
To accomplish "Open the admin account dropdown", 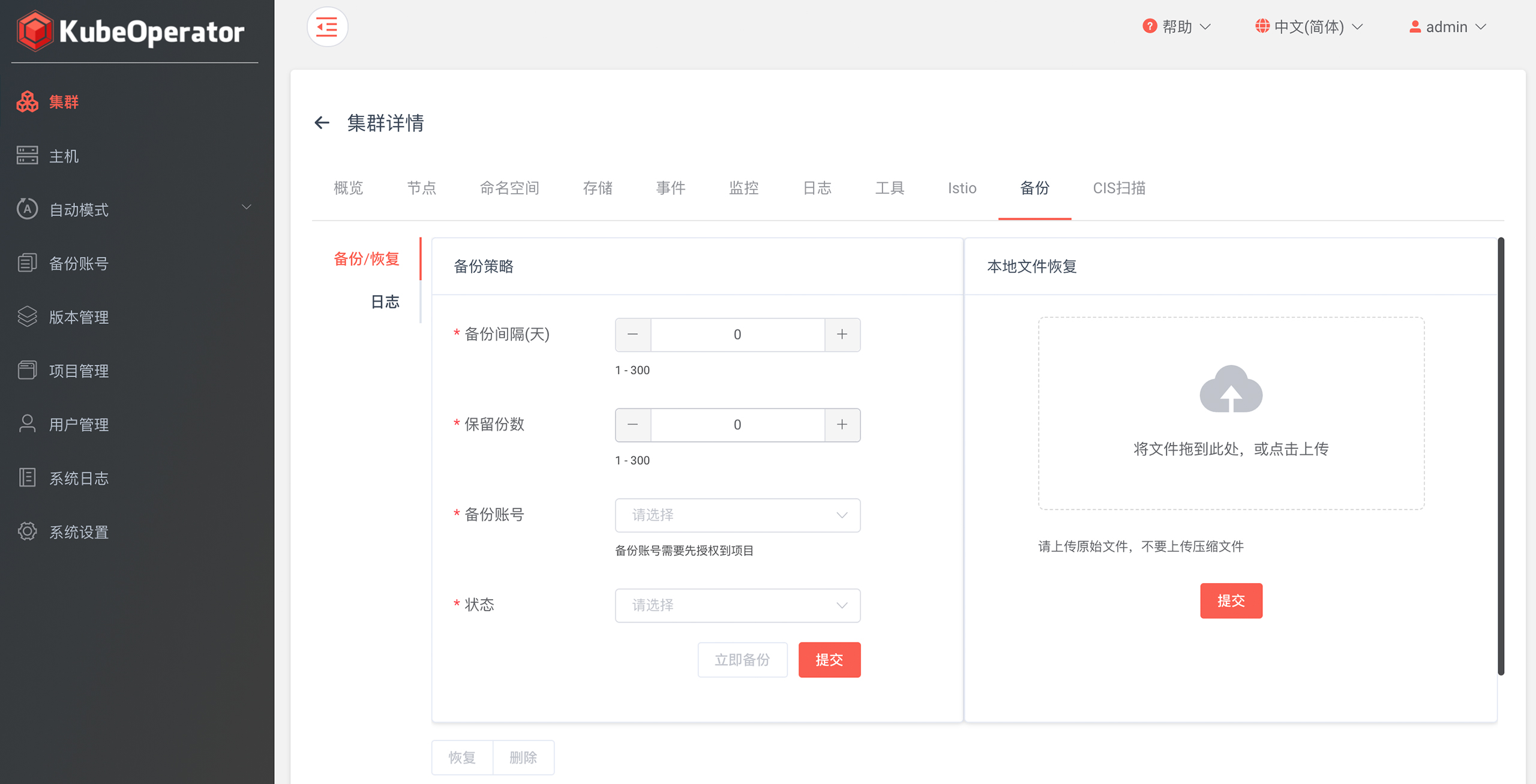I will [x=1447, y=27].
